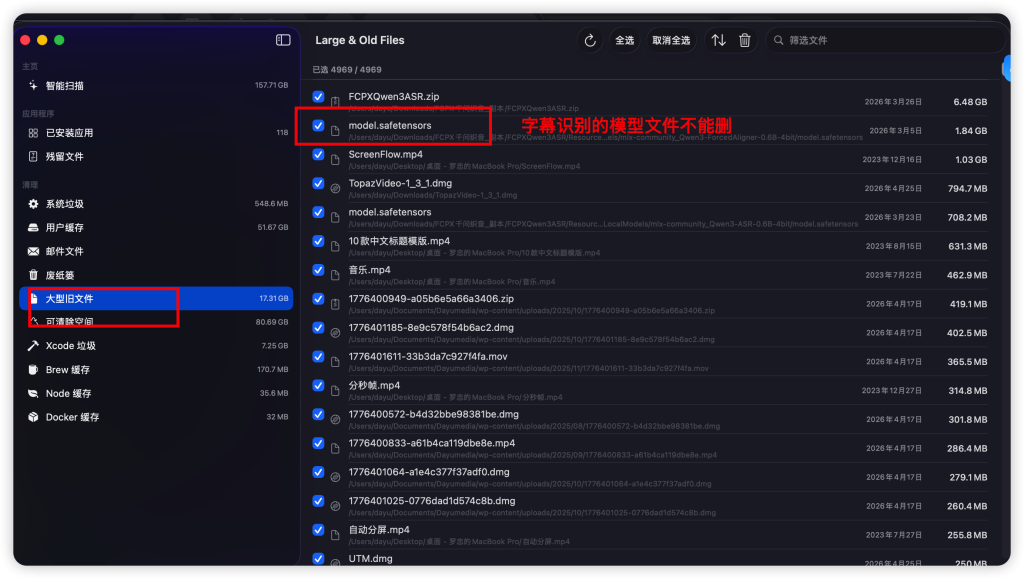Click the trash delete icon in toolbar

pos(745,40)
